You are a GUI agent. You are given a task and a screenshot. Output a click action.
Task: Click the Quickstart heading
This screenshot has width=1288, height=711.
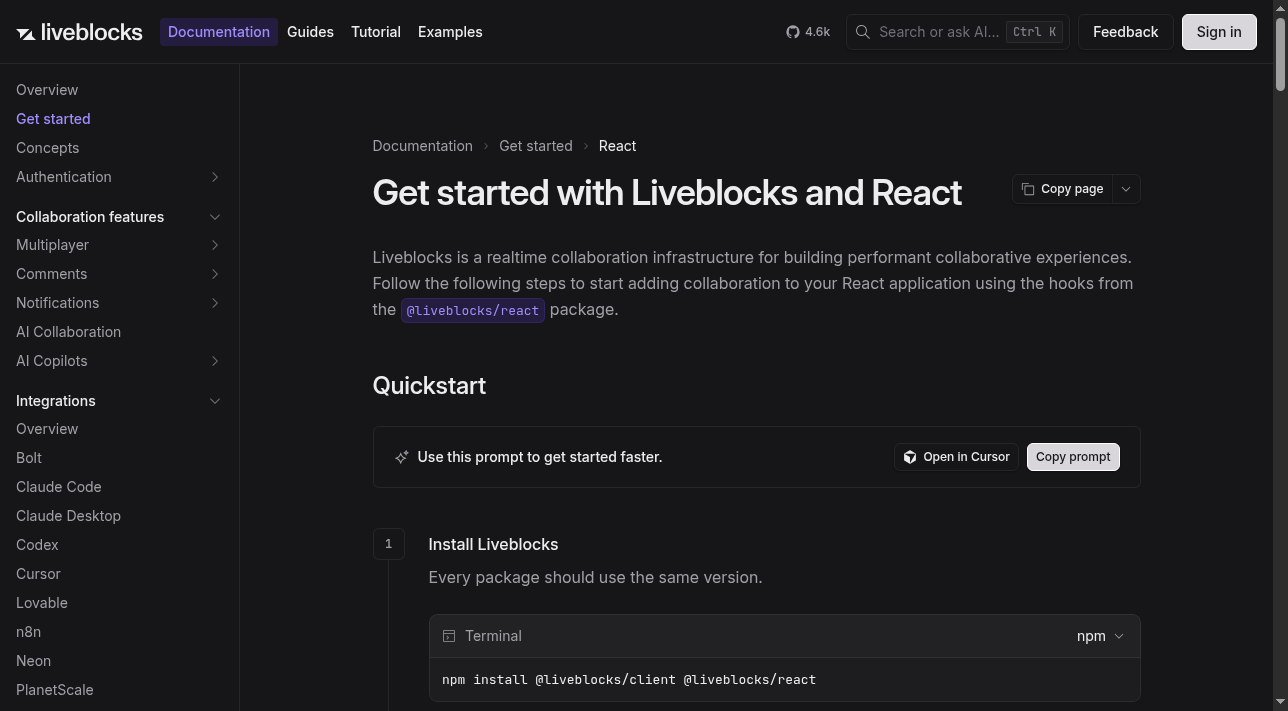429,386
